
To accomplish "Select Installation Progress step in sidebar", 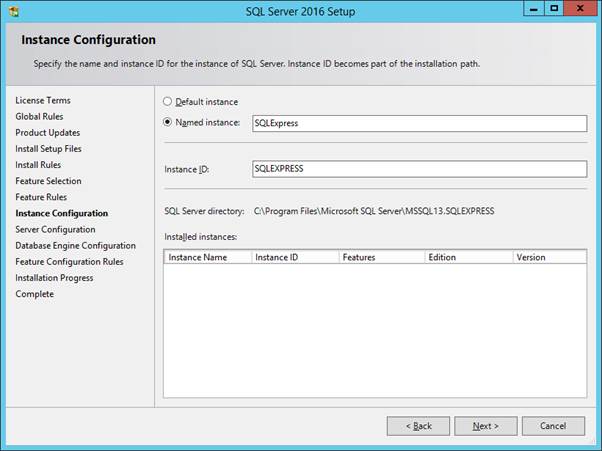I will pos(54,278).
